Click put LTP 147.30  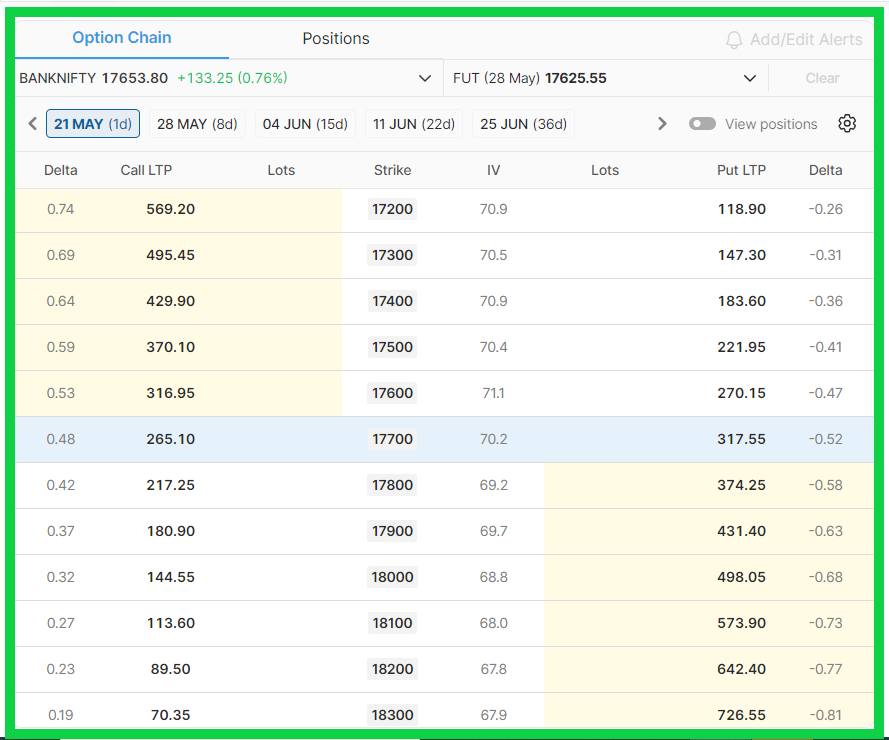coord(742,255)
